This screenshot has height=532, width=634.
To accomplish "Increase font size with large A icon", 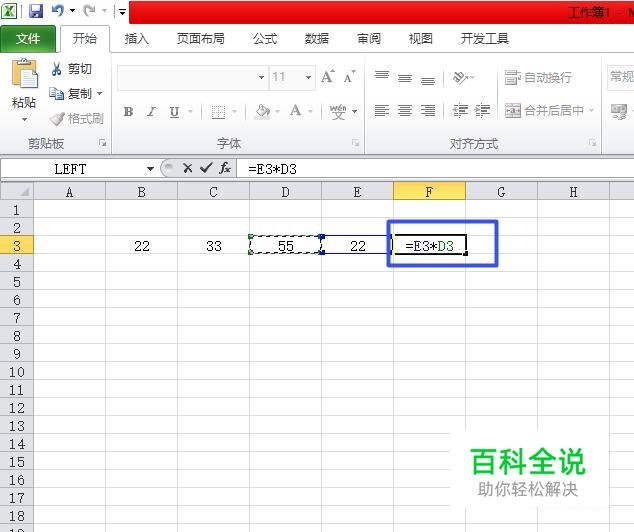I will tap(328, 76).
